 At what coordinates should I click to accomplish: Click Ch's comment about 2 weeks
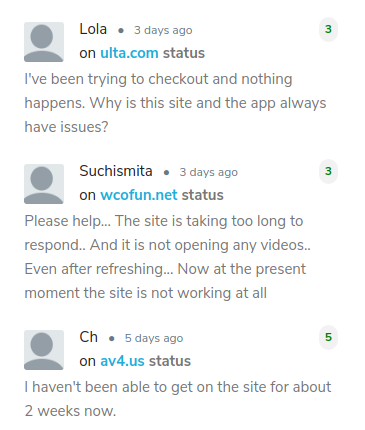[178, 399]
